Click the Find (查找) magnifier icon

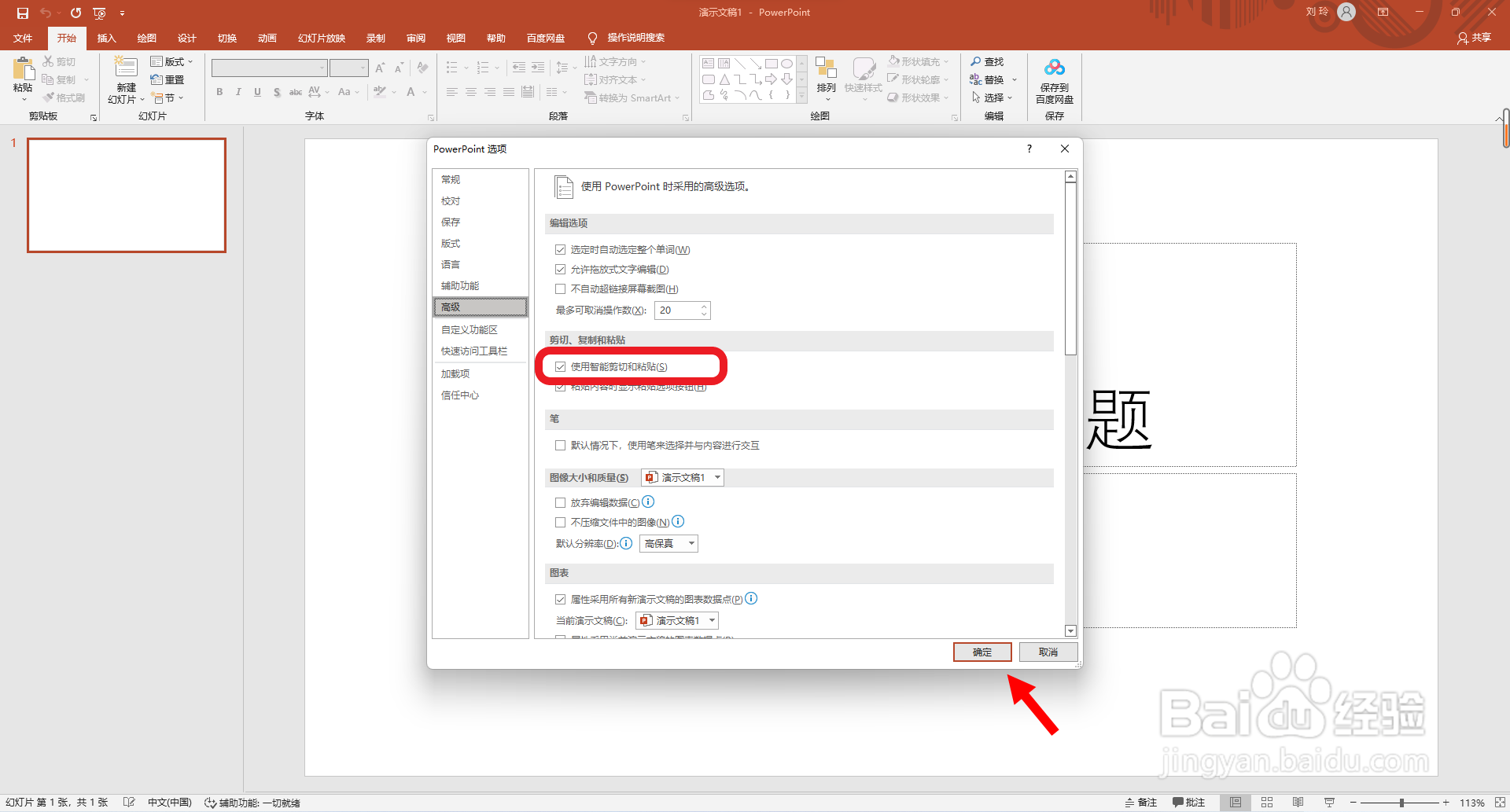point(976,61)
